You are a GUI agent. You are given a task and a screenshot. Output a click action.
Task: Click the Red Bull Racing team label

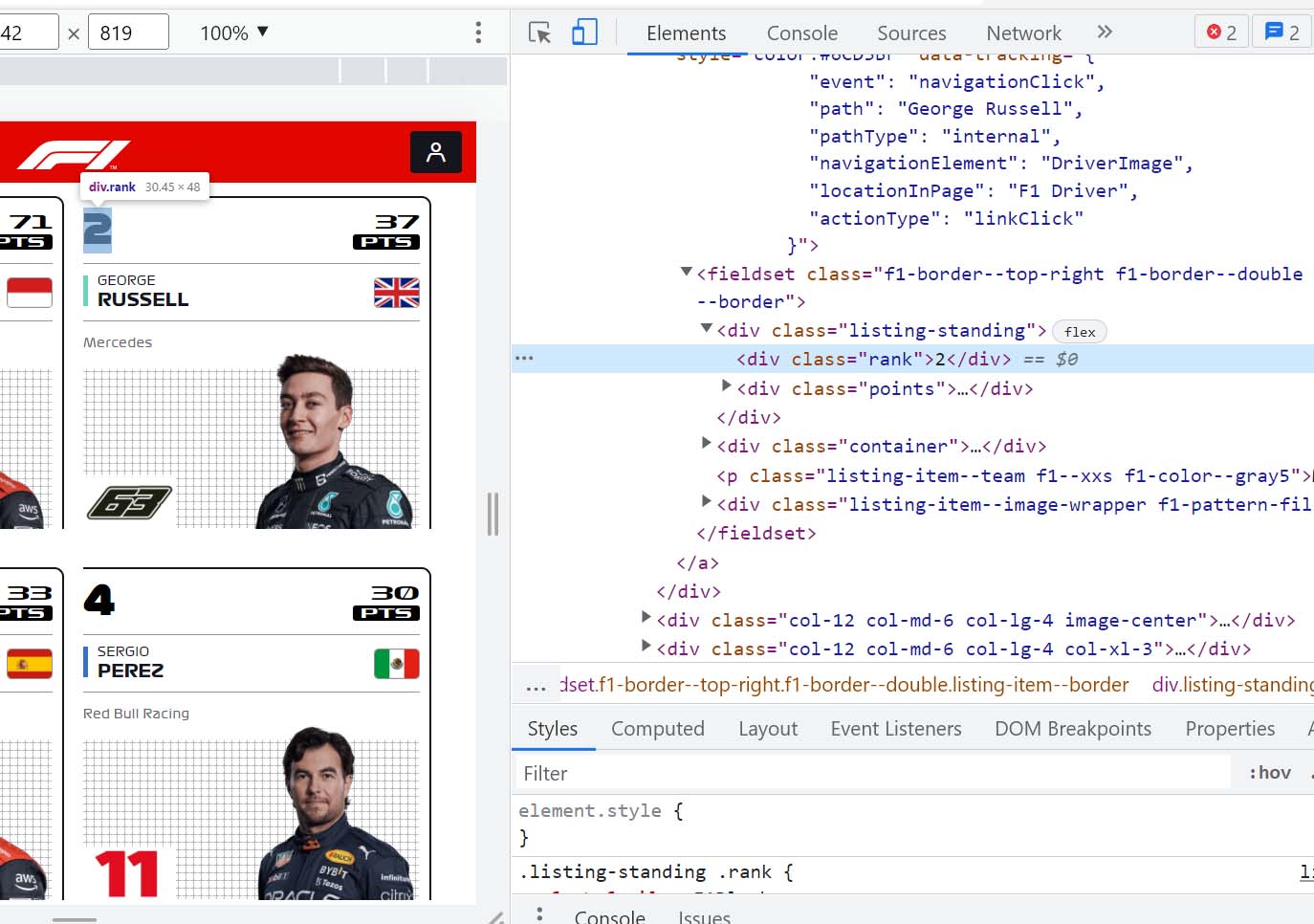tap(136, 714)
